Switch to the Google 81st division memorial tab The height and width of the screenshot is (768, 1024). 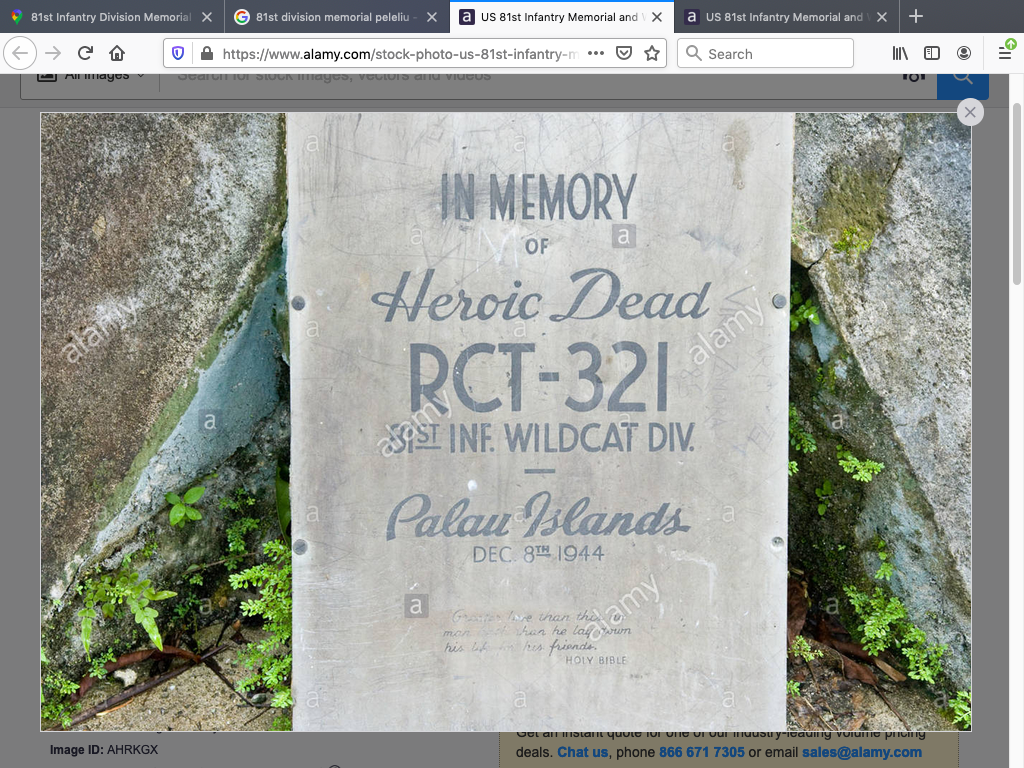coord(325,17)
